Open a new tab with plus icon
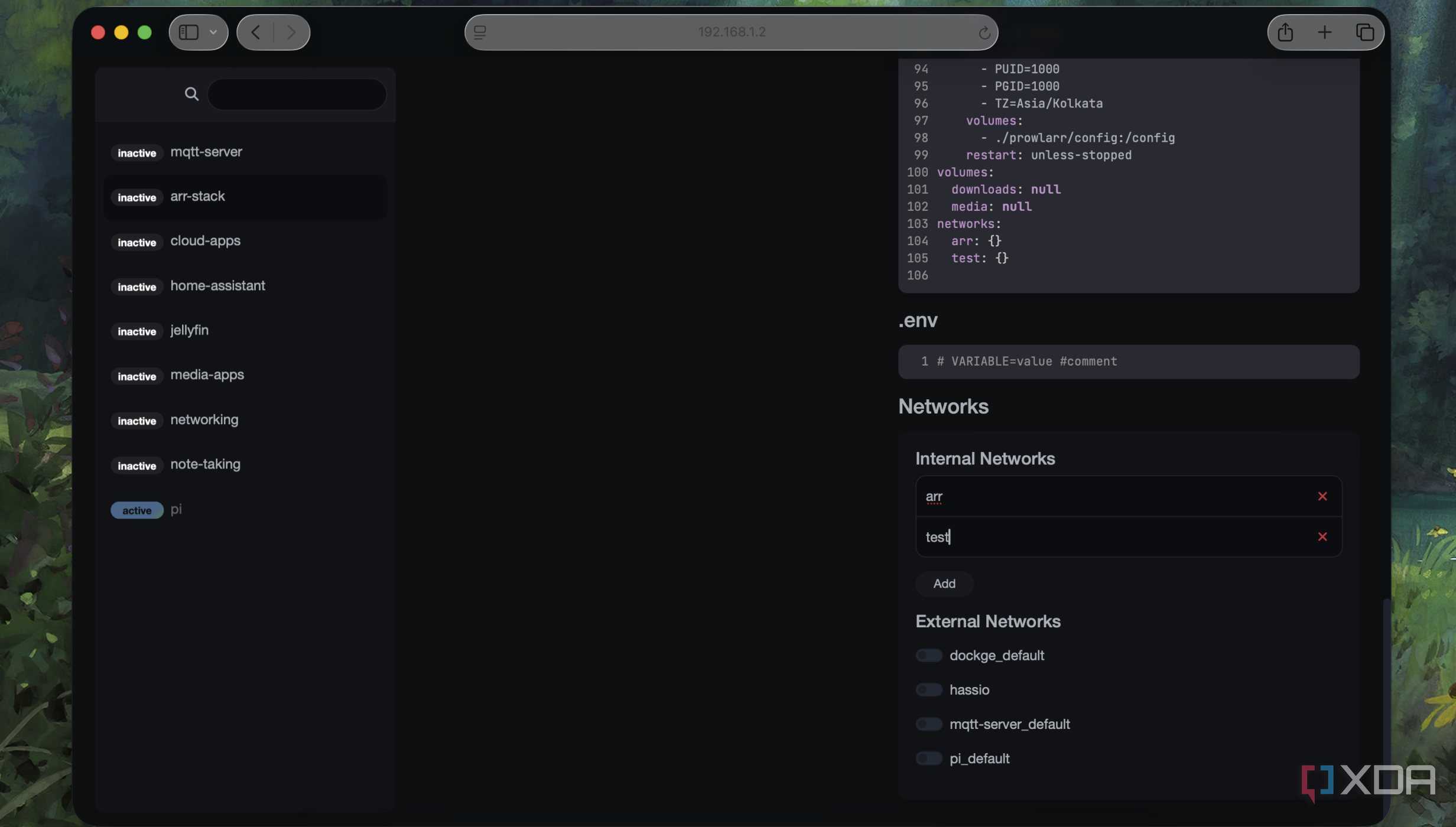 pos(1324,32)
